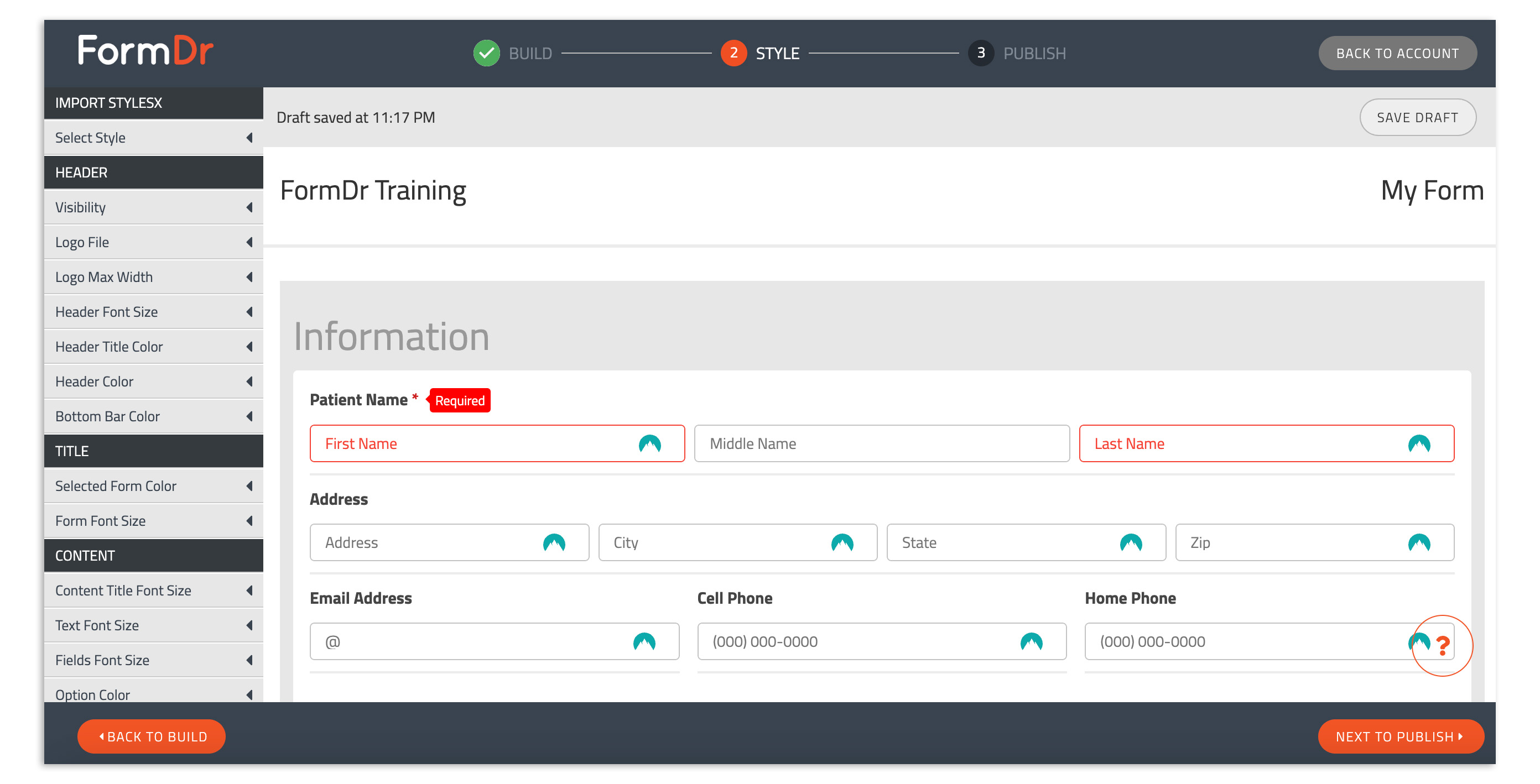Click the Cell Phone label
Image resolution: width=1540 pixels, height=784 pixels.
click(735, 598)
